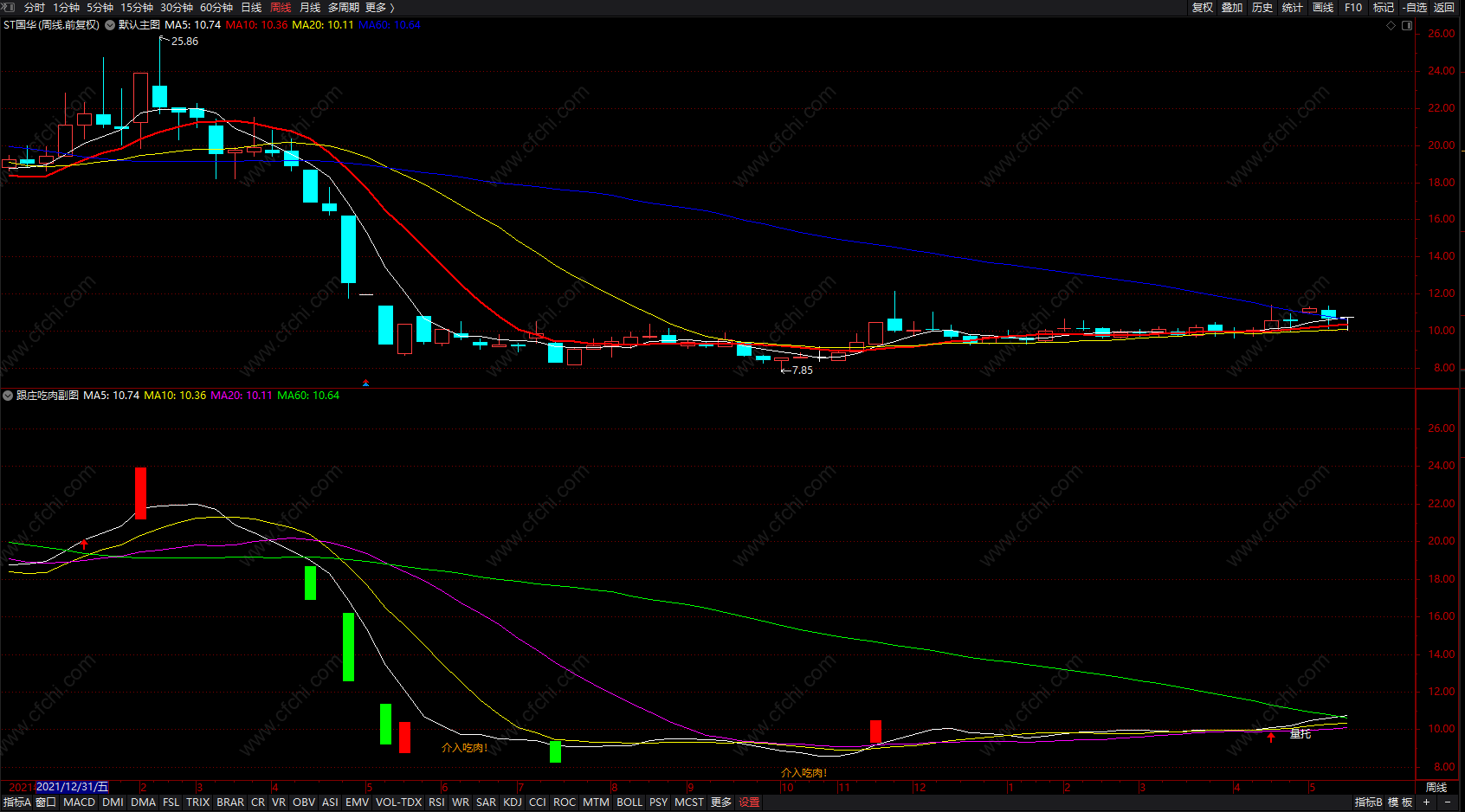Click the 25.86 high price label
Screen dimensions: 1465x812
point(184,42)
